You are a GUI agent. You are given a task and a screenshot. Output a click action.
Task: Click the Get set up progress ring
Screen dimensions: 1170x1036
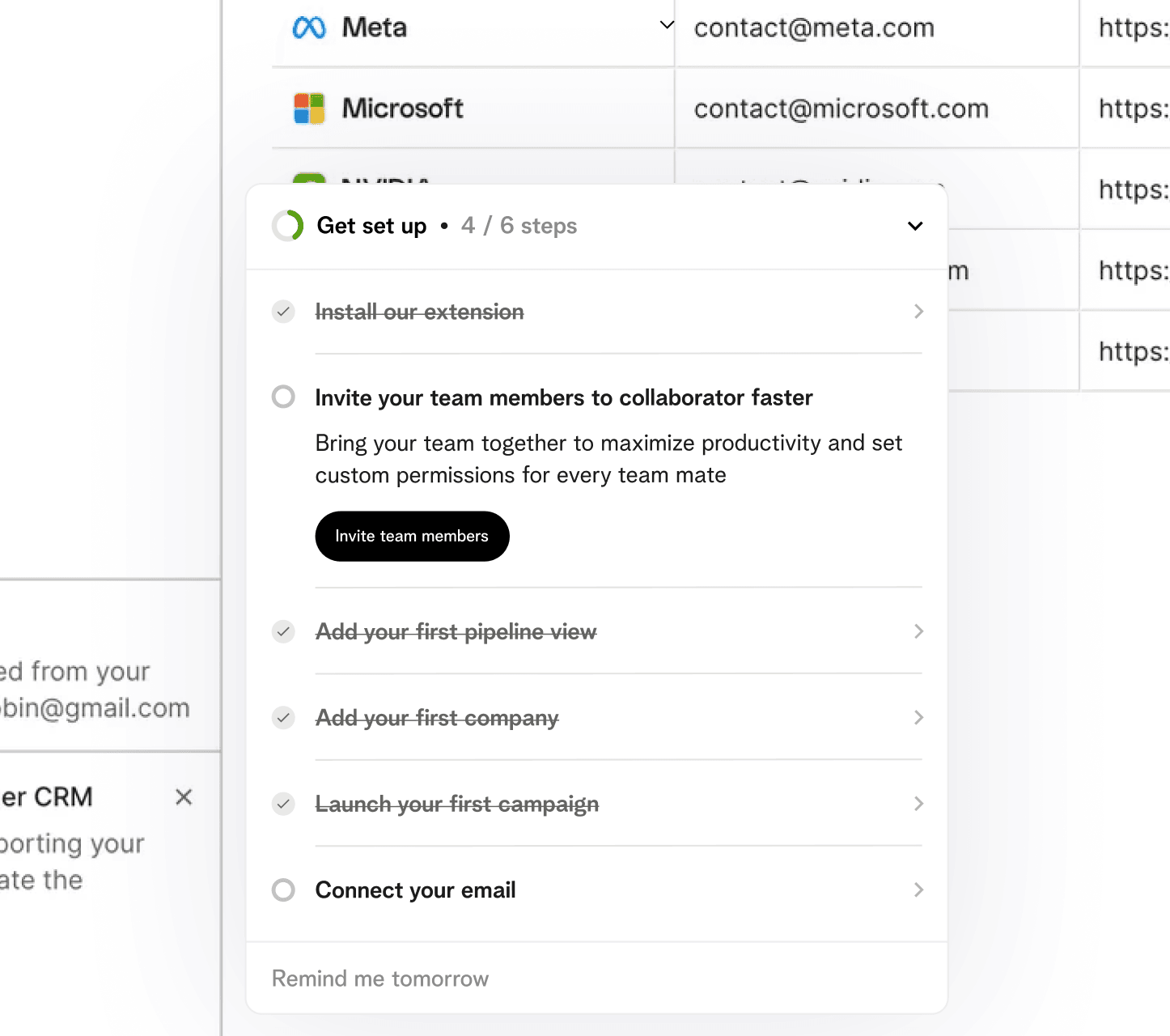click(286, 226)
